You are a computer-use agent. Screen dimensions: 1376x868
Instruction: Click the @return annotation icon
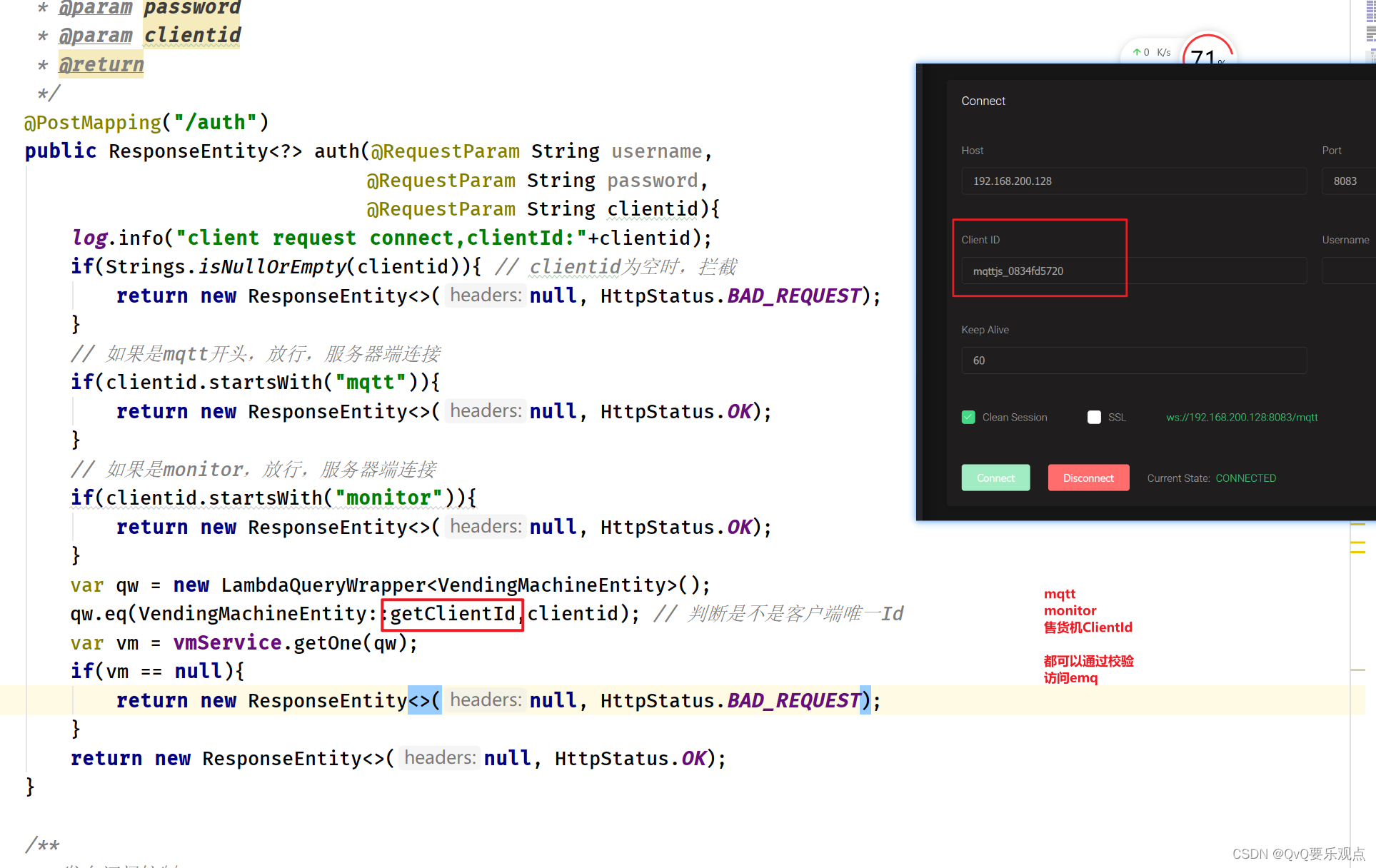pyautogui.click(x=101, y=65)
